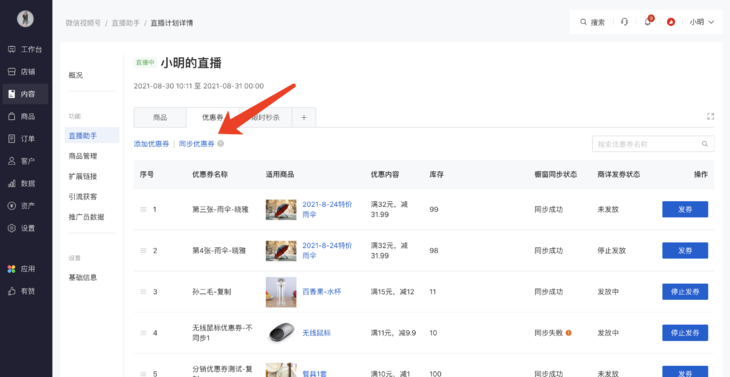
Task: Click the 同步失败 status text
Action: pyautogui.click(x=548, y=333)
